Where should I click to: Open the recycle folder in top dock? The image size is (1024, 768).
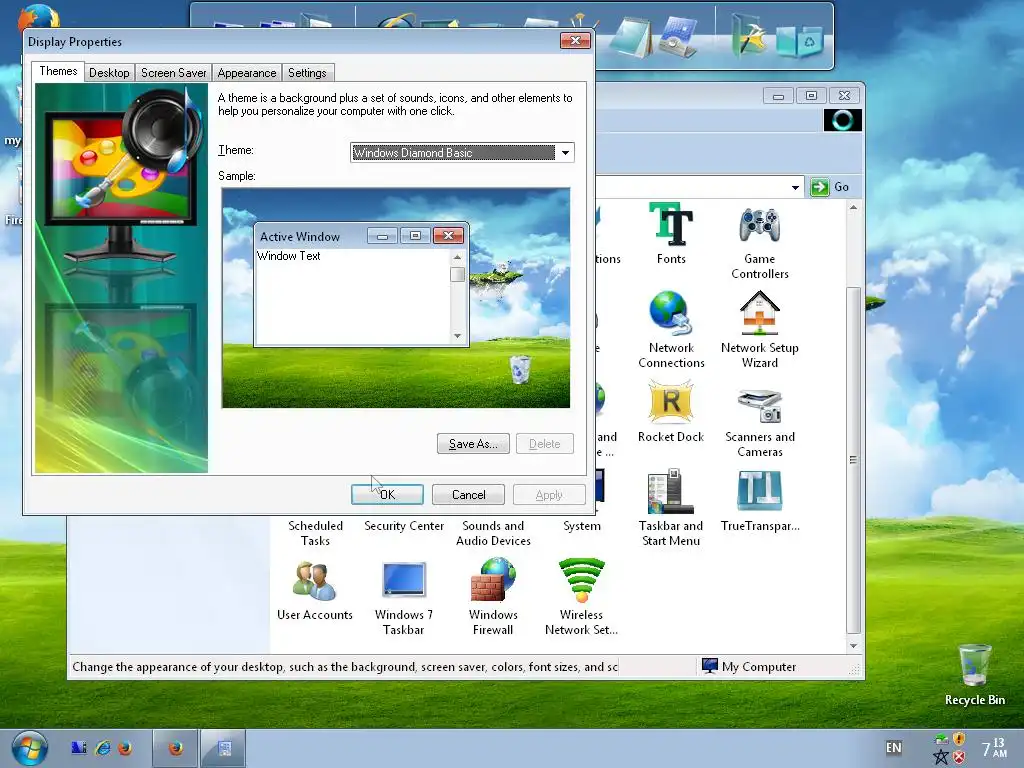pyautogui.click(x=801, y=40)
